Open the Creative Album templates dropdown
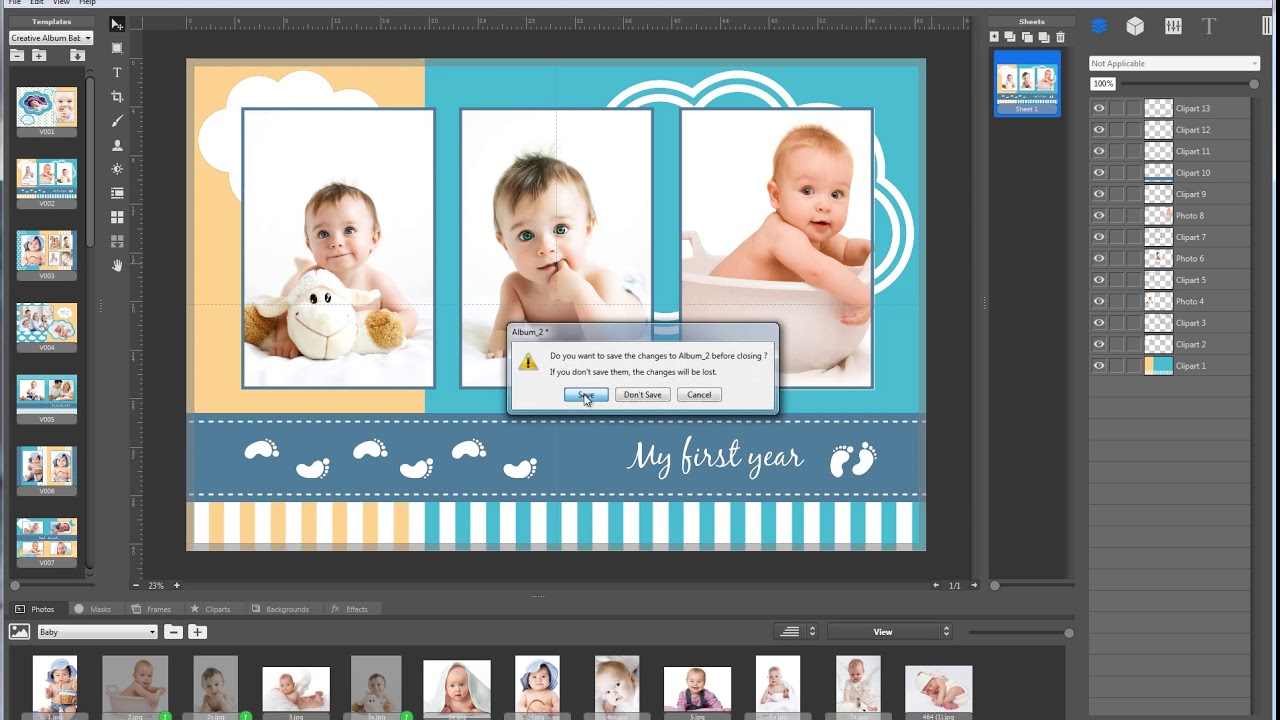This screenshot has width=1280, height=720. coord(50,38)
